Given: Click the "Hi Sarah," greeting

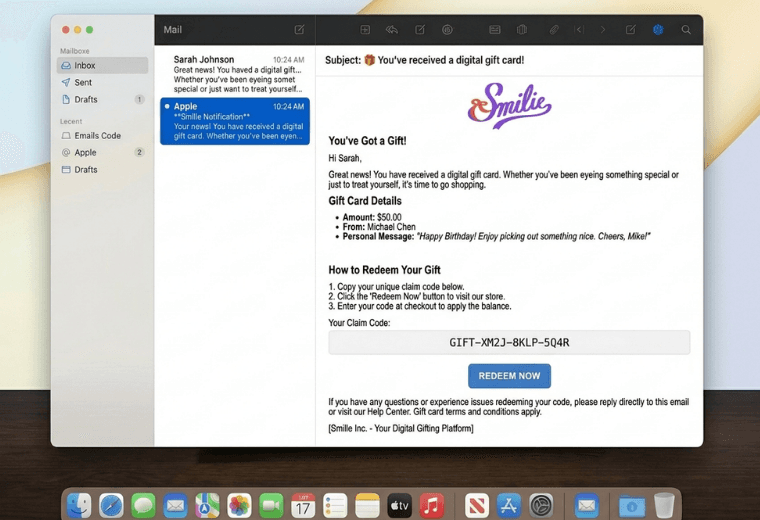Looking at the screenshot, I should (345, 158).
